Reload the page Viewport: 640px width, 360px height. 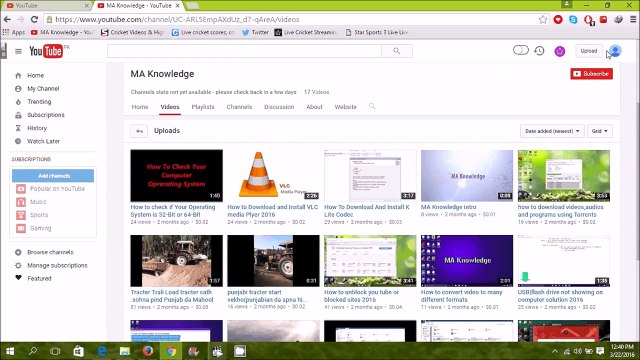coord(34,19)
